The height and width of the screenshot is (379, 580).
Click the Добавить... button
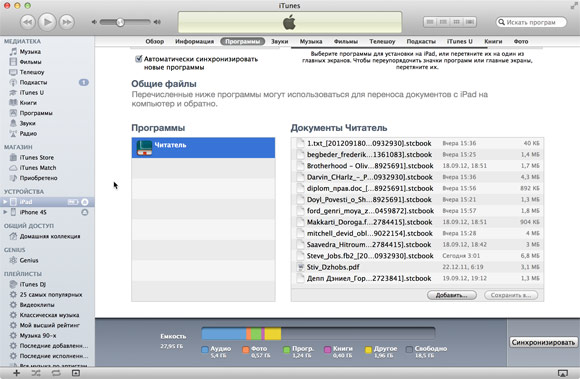coord(452,295)
